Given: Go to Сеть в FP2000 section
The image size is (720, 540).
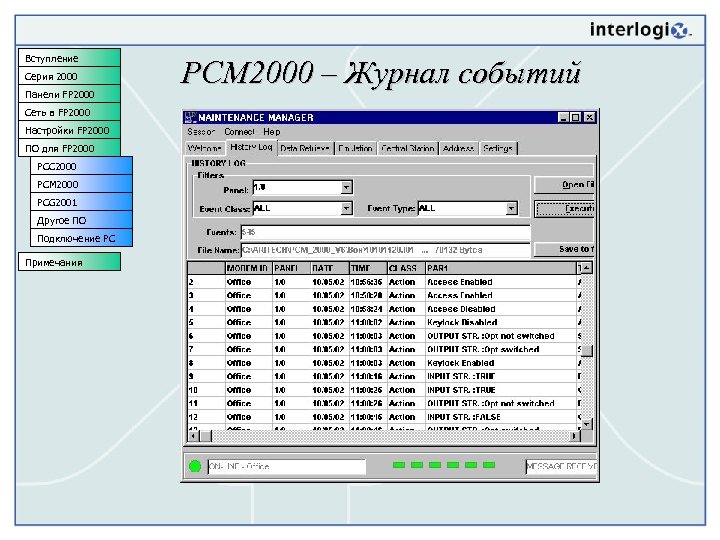Looking at the screenshot, I should tap(69, 112).
